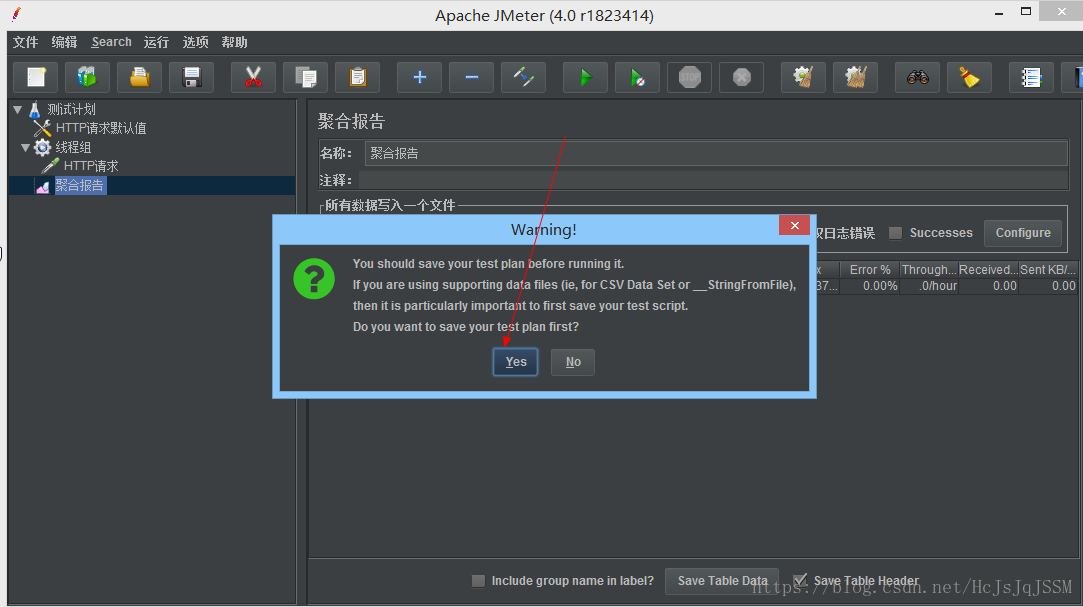The image size is (1083, 607).
Task: Click the Expand All plus icon
Action: pos(419,77)
